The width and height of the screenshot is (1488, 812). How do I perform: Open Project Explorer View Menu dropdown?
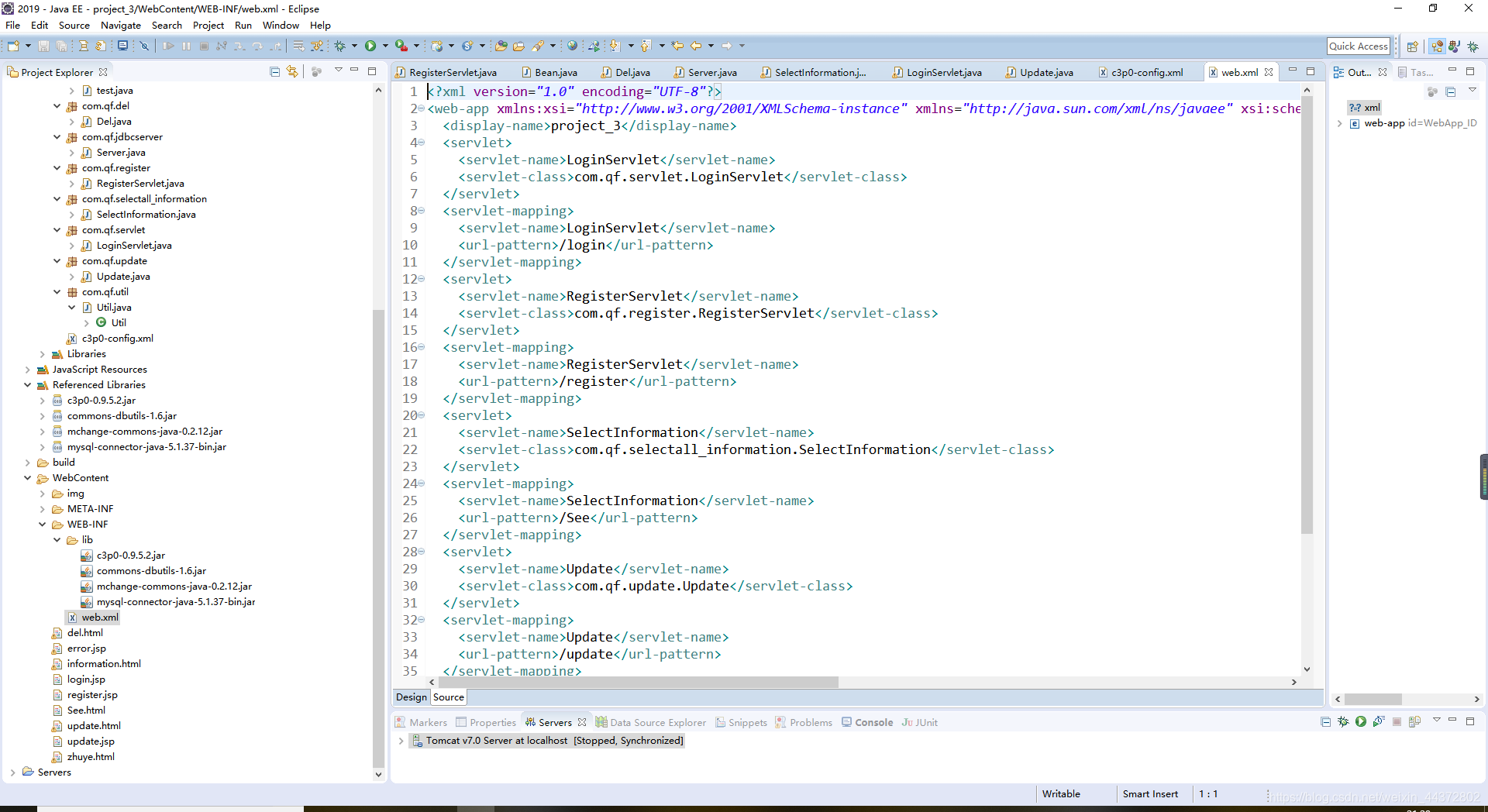[338, 71]
